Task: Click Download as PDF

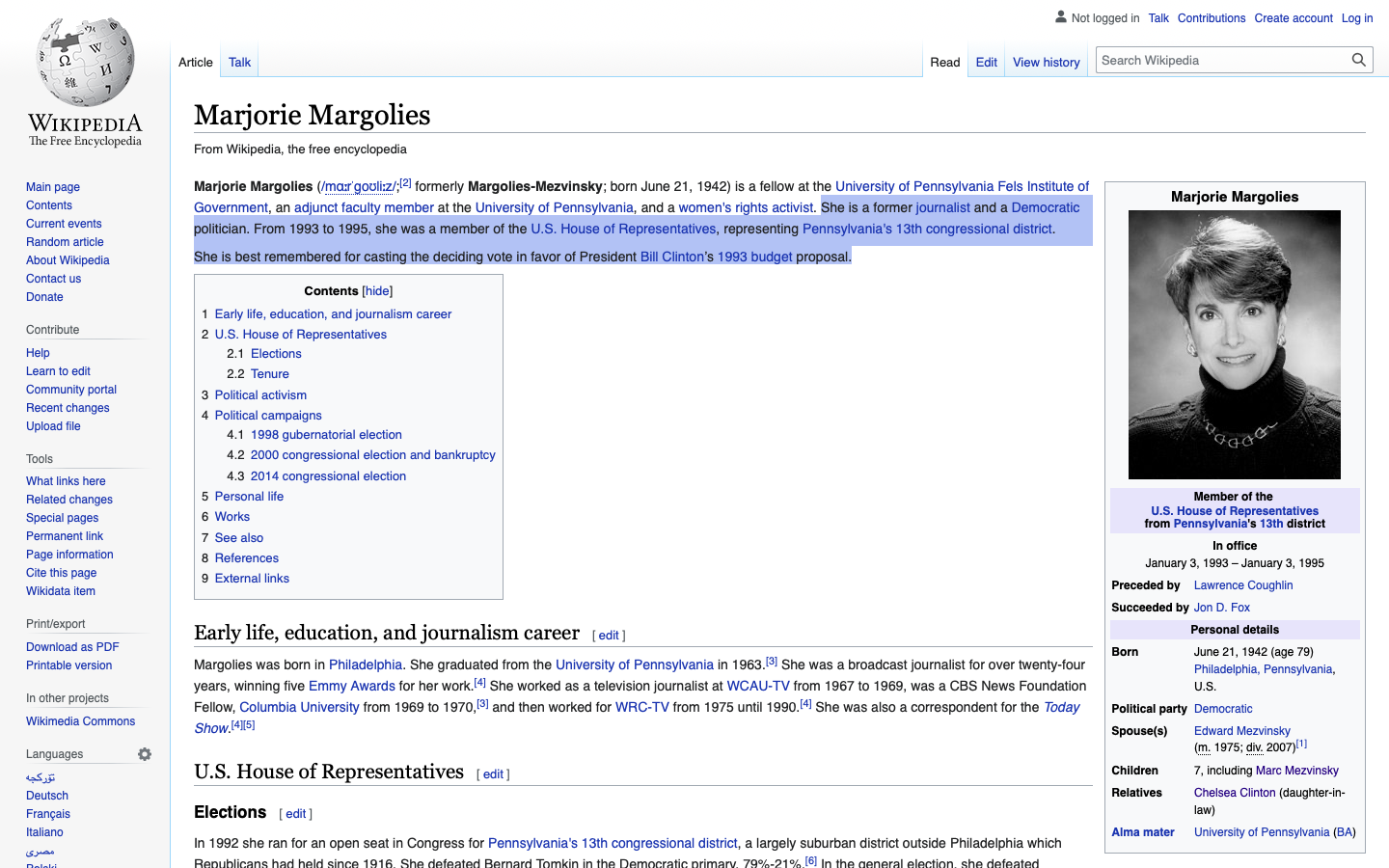Action: click(x=72, y=647)
